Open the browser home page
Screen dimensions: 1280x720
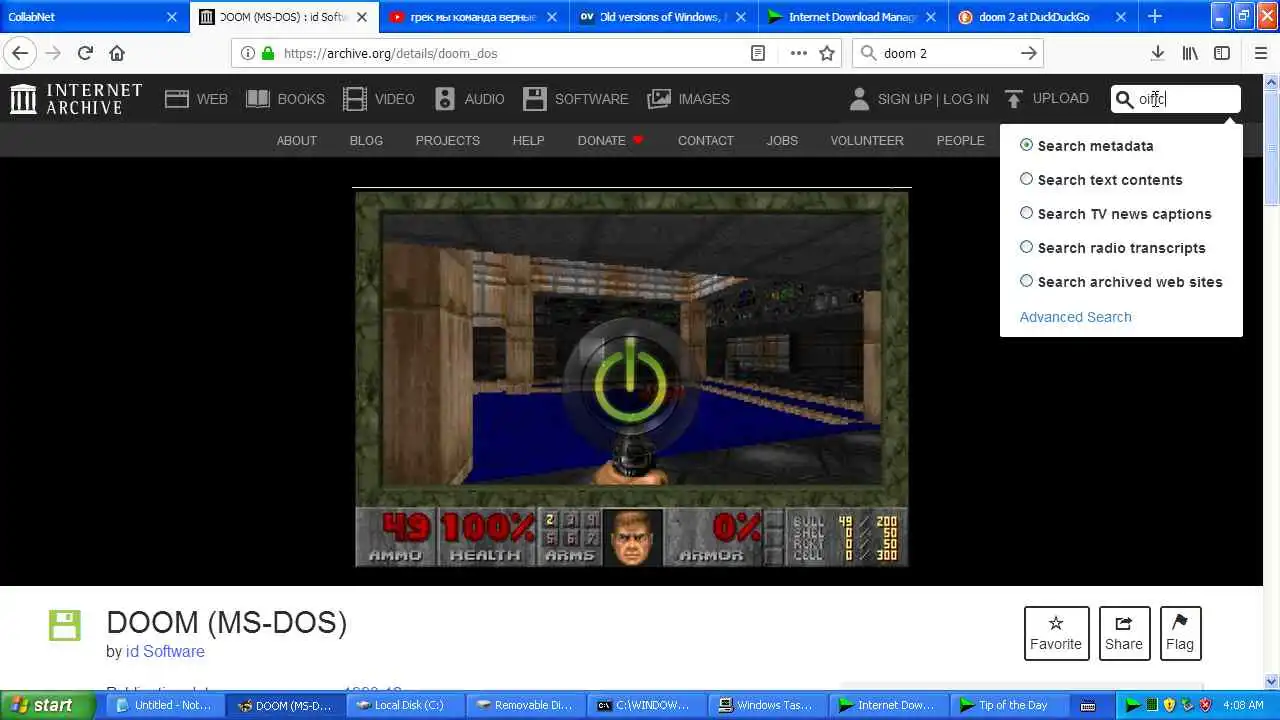(x=117, y=53)
